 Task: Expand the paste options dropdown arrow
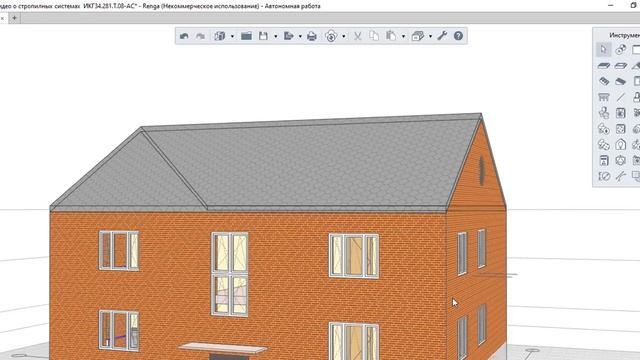click(x=403, y=36)
